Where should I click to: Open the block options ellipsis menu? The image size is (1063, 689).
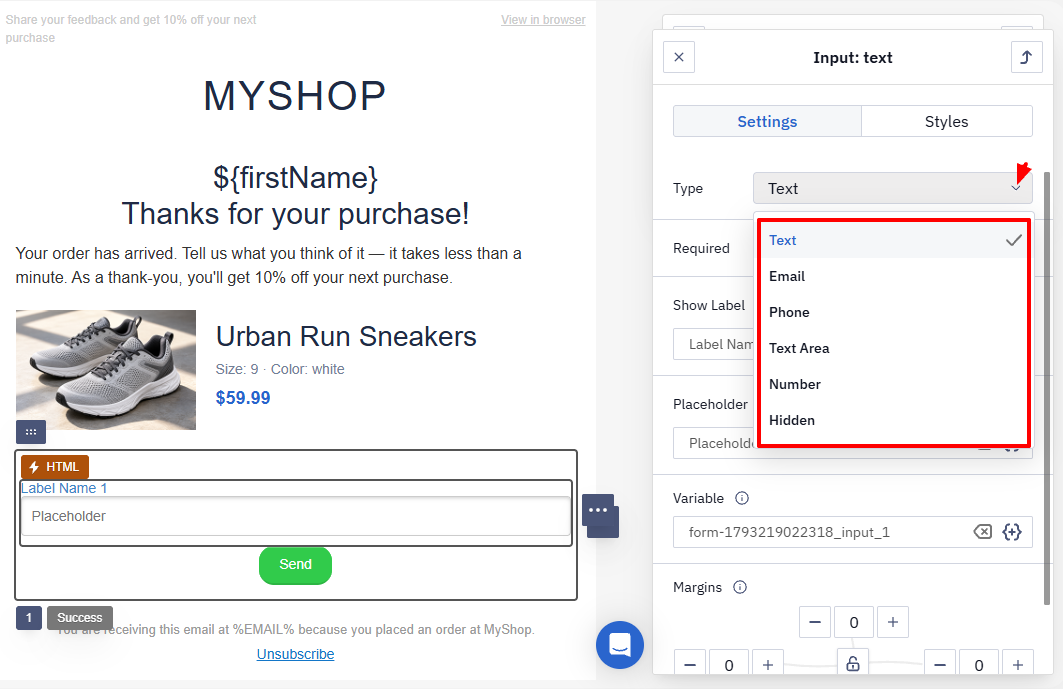pyautogui.click(x=598, y=510)
